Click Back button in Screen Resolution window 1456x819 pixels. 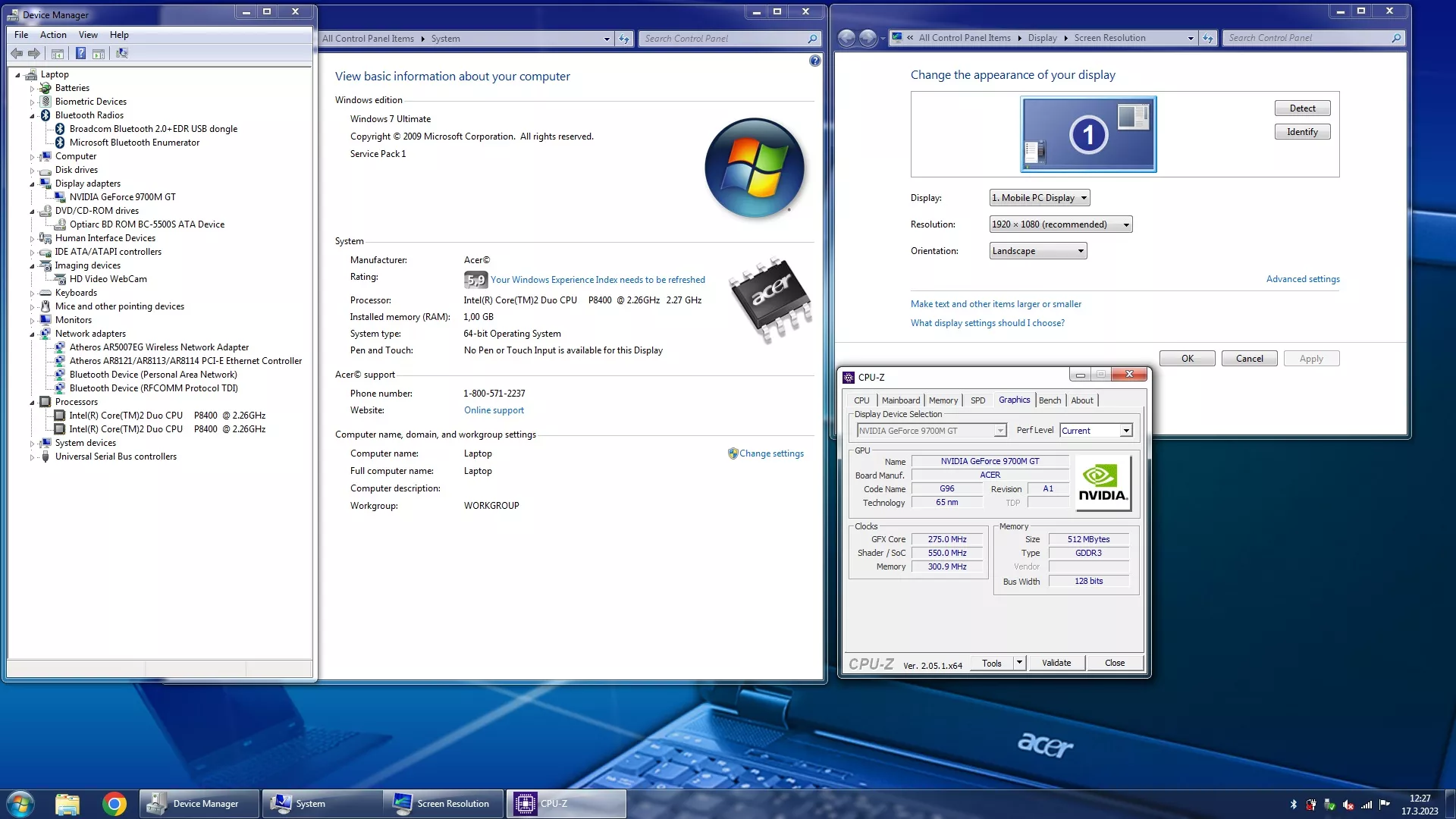pyautogui.click(x=847, y=38)
